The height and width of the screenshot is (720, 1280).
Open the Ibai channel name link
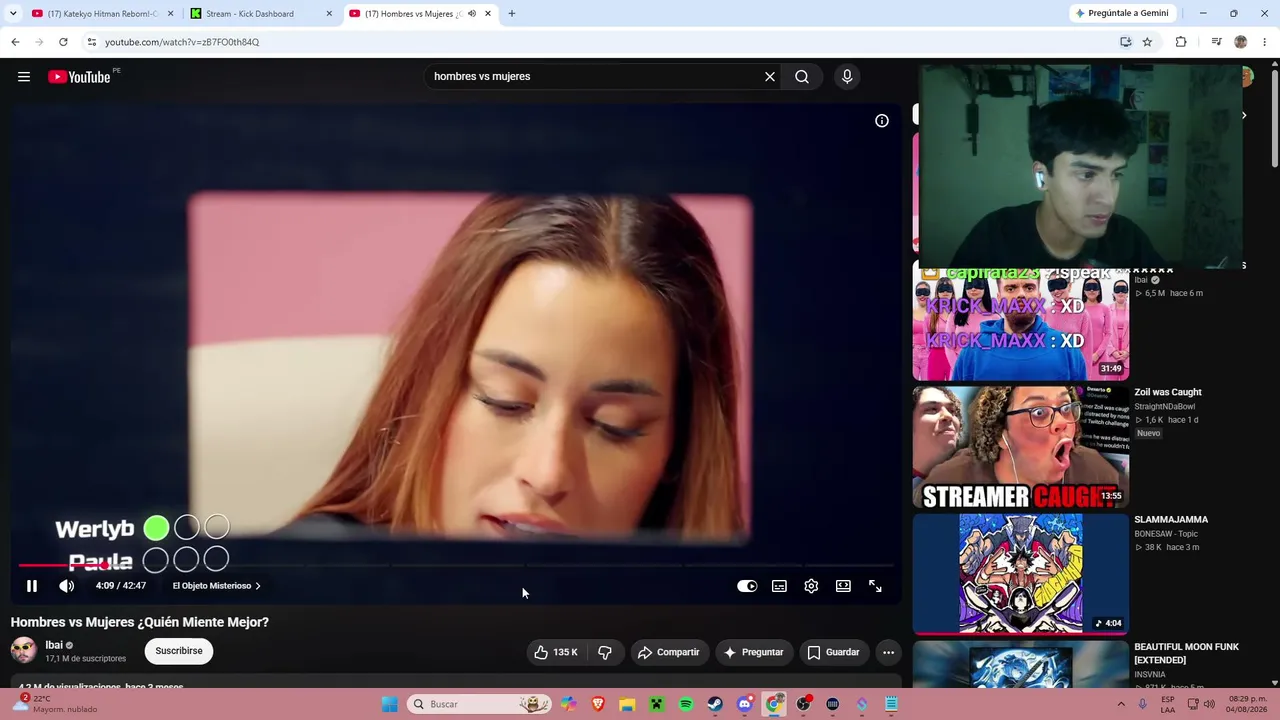click(54, 645)
